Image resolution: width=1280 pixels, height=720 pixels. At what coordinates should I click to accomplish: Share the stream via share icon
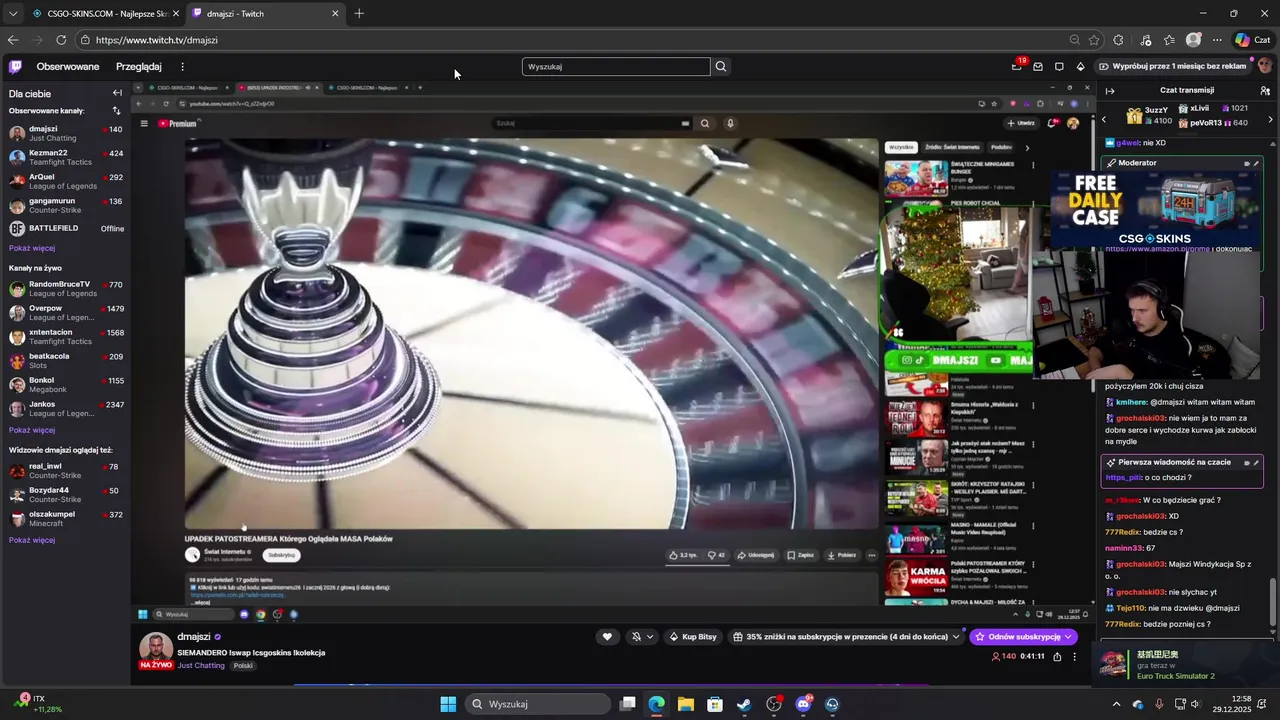coord(1057,657)
